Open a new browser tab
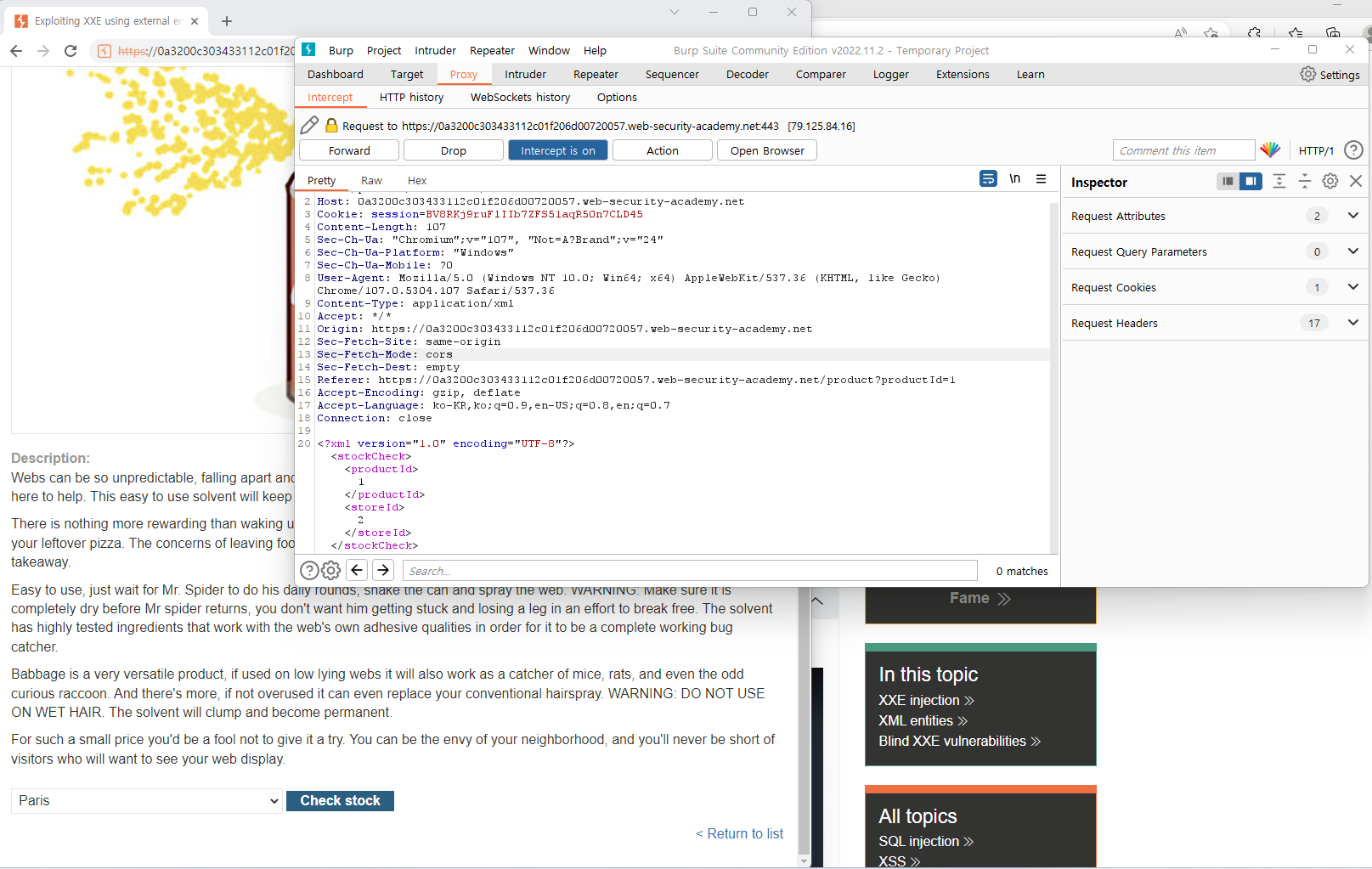 coord(227,21)
